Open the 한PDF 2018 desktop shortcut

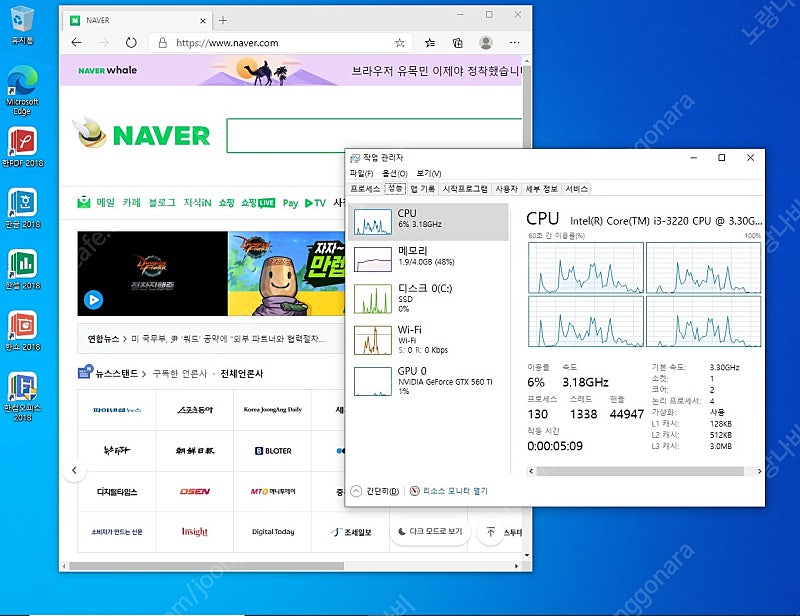click(x=22, y=147)
